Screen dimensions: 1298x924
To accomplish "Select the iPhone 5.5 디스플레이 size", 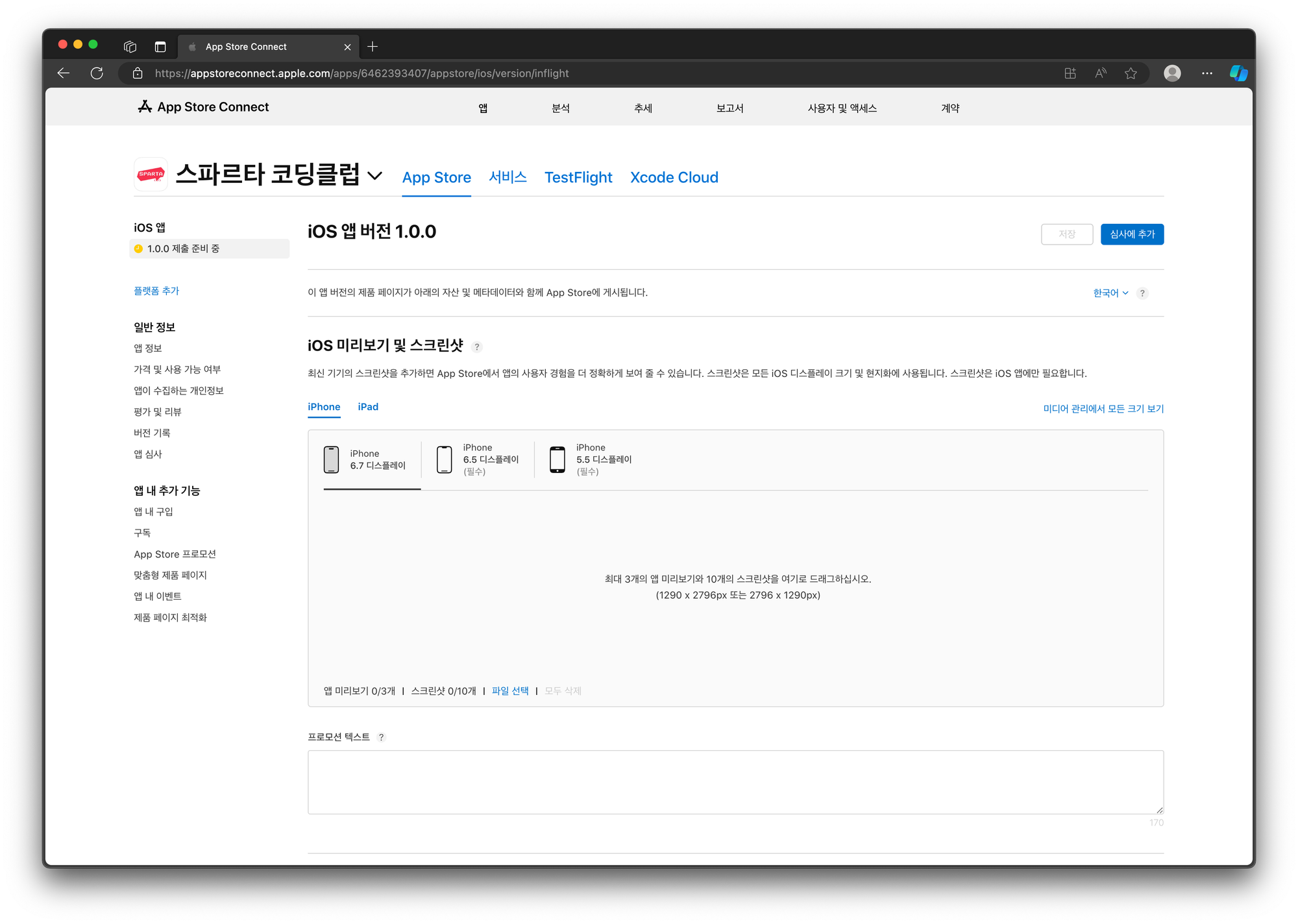I will [x=591, y=459].
